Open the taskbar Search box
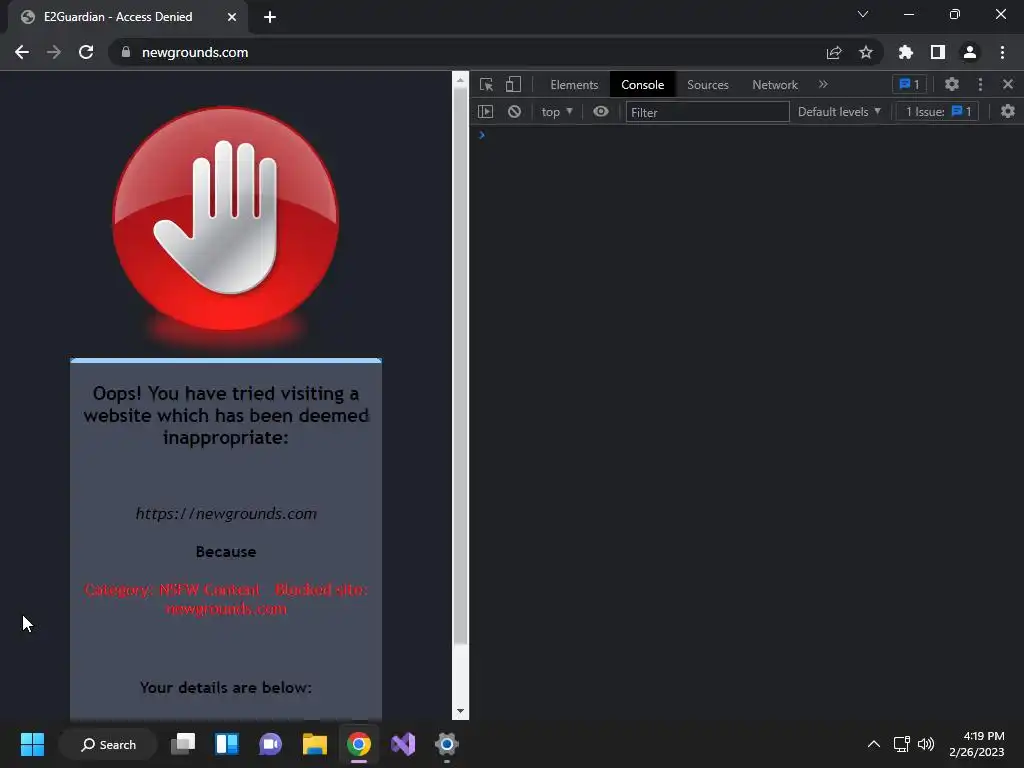The height and width of the screenshot is (768, 1024). pos(108,744)
